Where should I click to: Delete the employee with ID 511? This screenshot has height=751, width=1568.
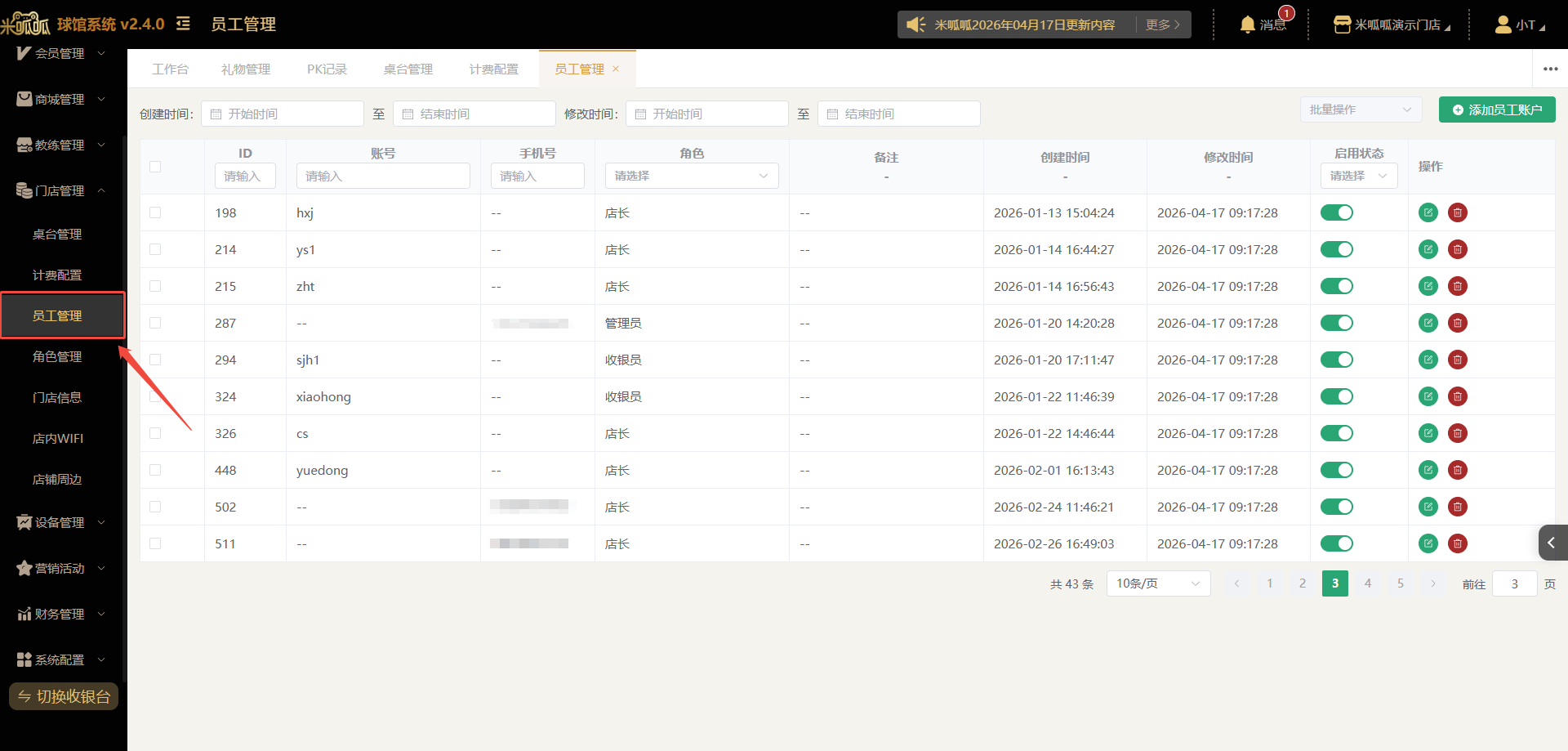tap(1458, 543)
